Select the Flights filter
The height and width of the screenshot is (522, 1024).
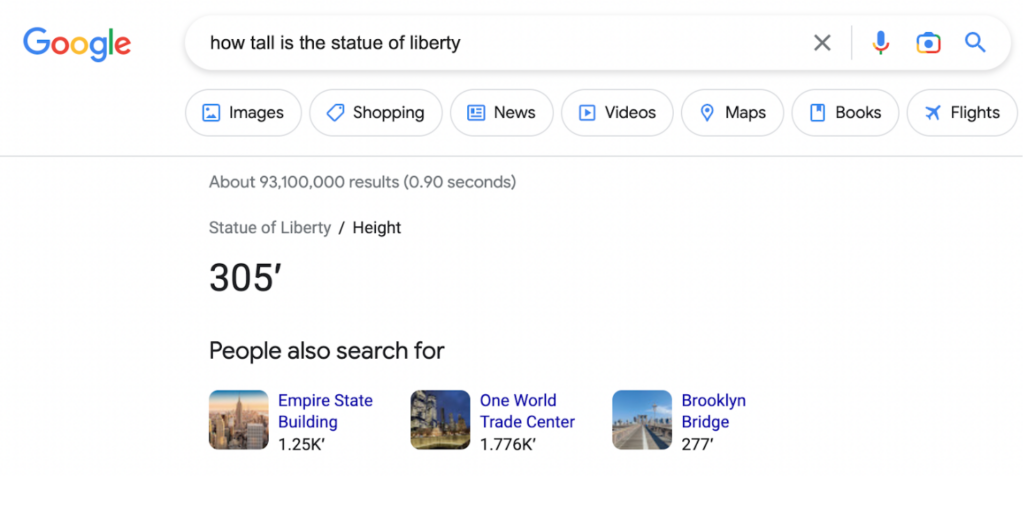tap(962, 113)
